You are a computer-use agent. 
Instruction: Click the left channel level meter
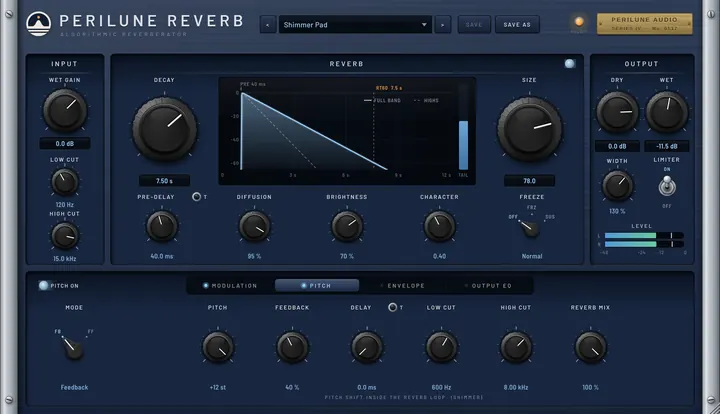[644, 235]
